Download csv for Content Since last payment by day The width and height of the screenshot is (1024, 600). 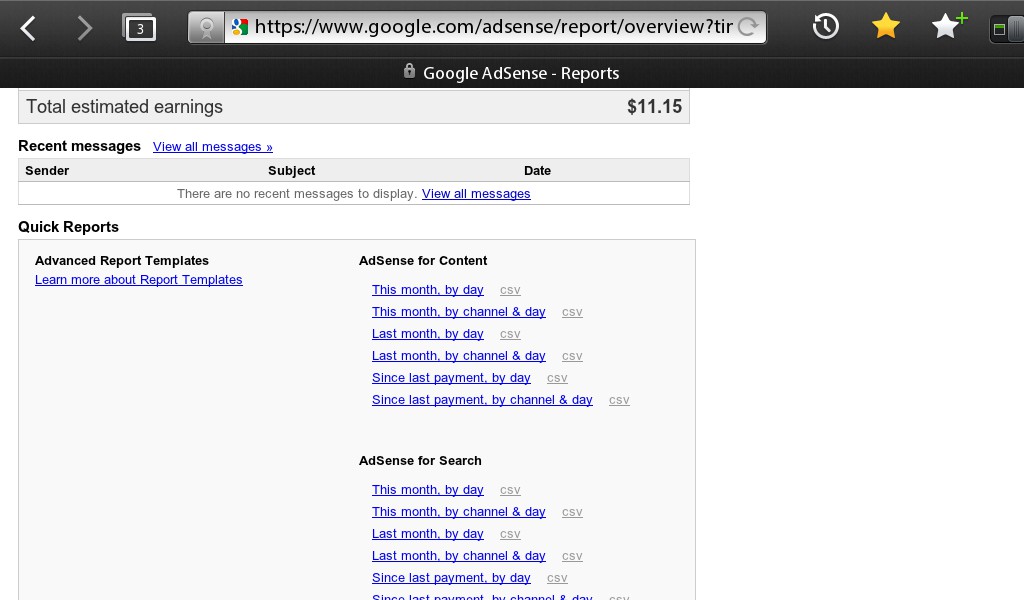tap(557, 378)
